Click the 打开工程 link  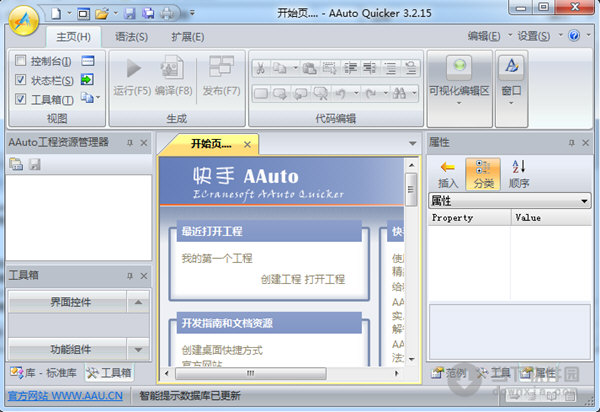coord(325,279)
